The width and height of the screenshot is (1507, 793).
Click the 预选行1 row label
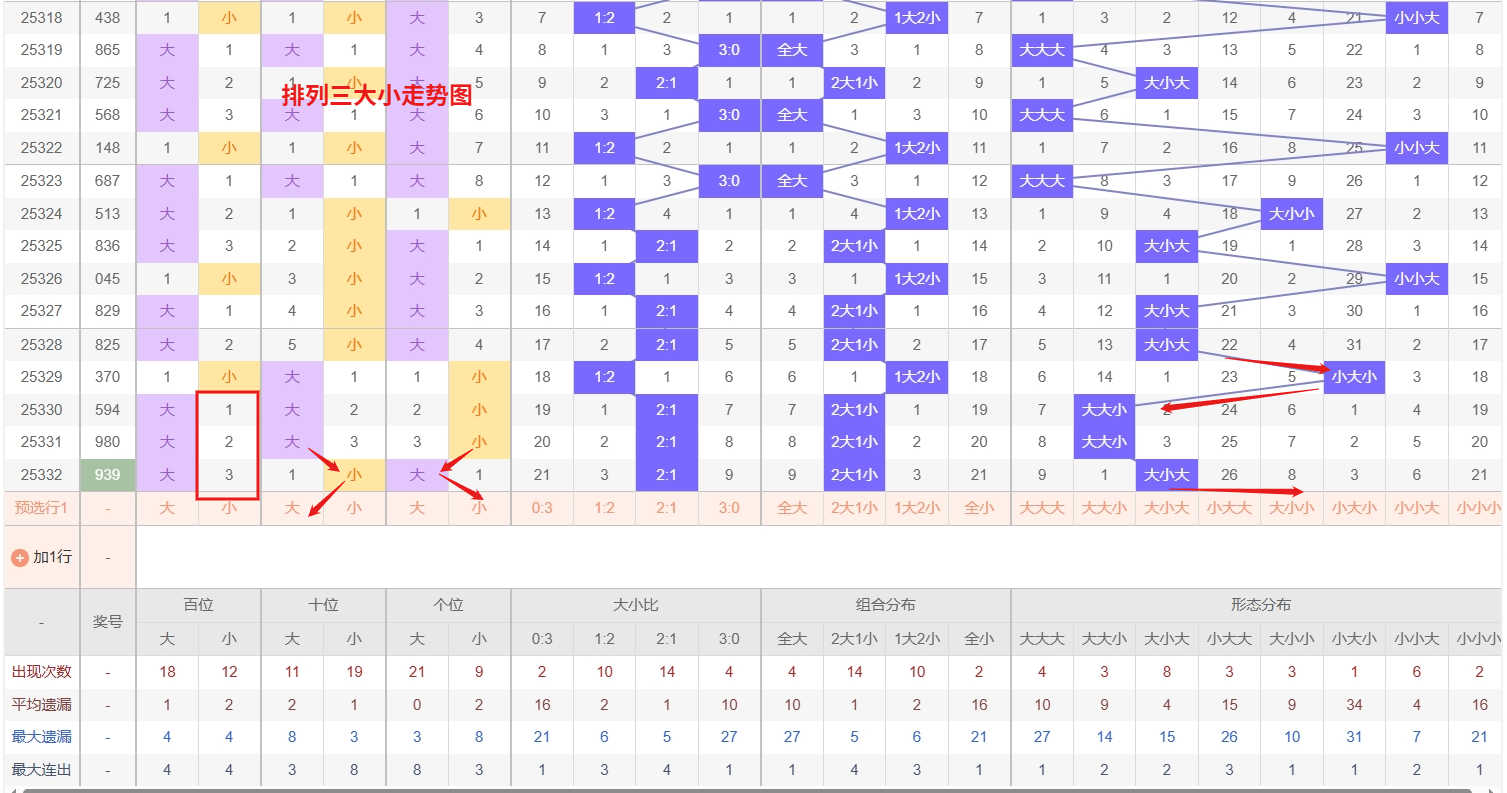point(41,508)
